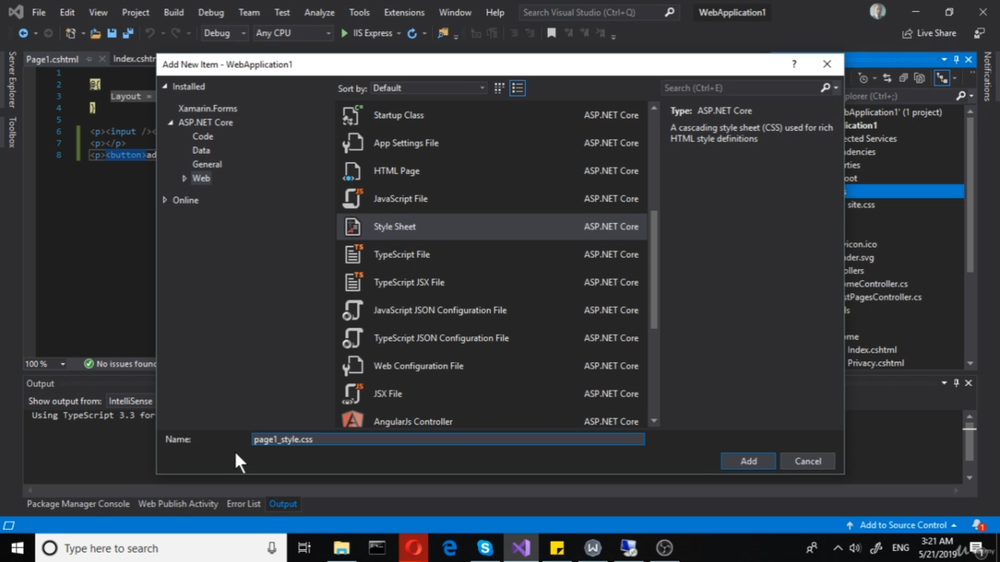Click the browser refresh toolbar icon

pyautogui.click(x=412, y=33)
